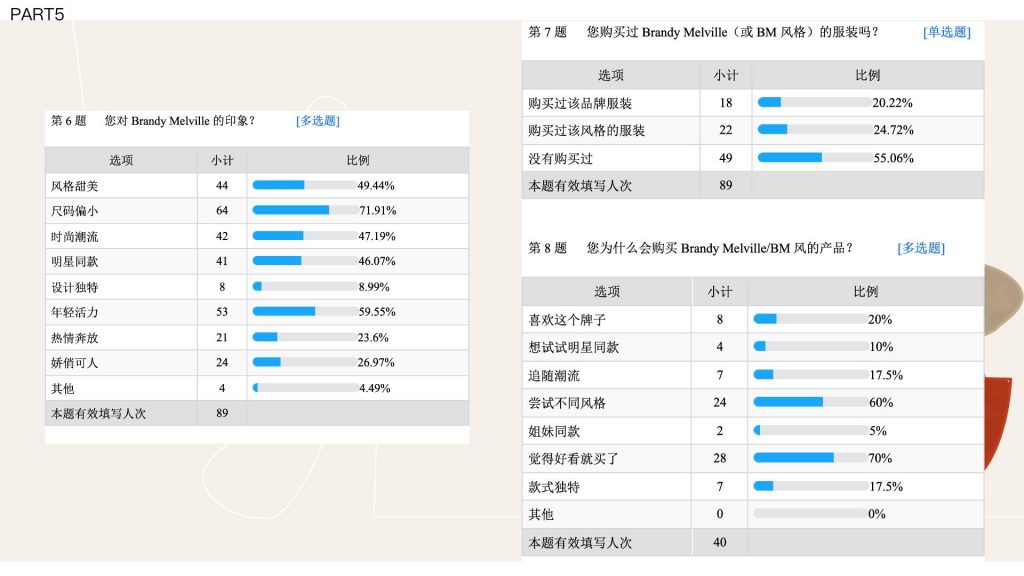The image size is (1024, 576).
Task: Click the 选项 header in question 6 table
Action: point(121,160)
